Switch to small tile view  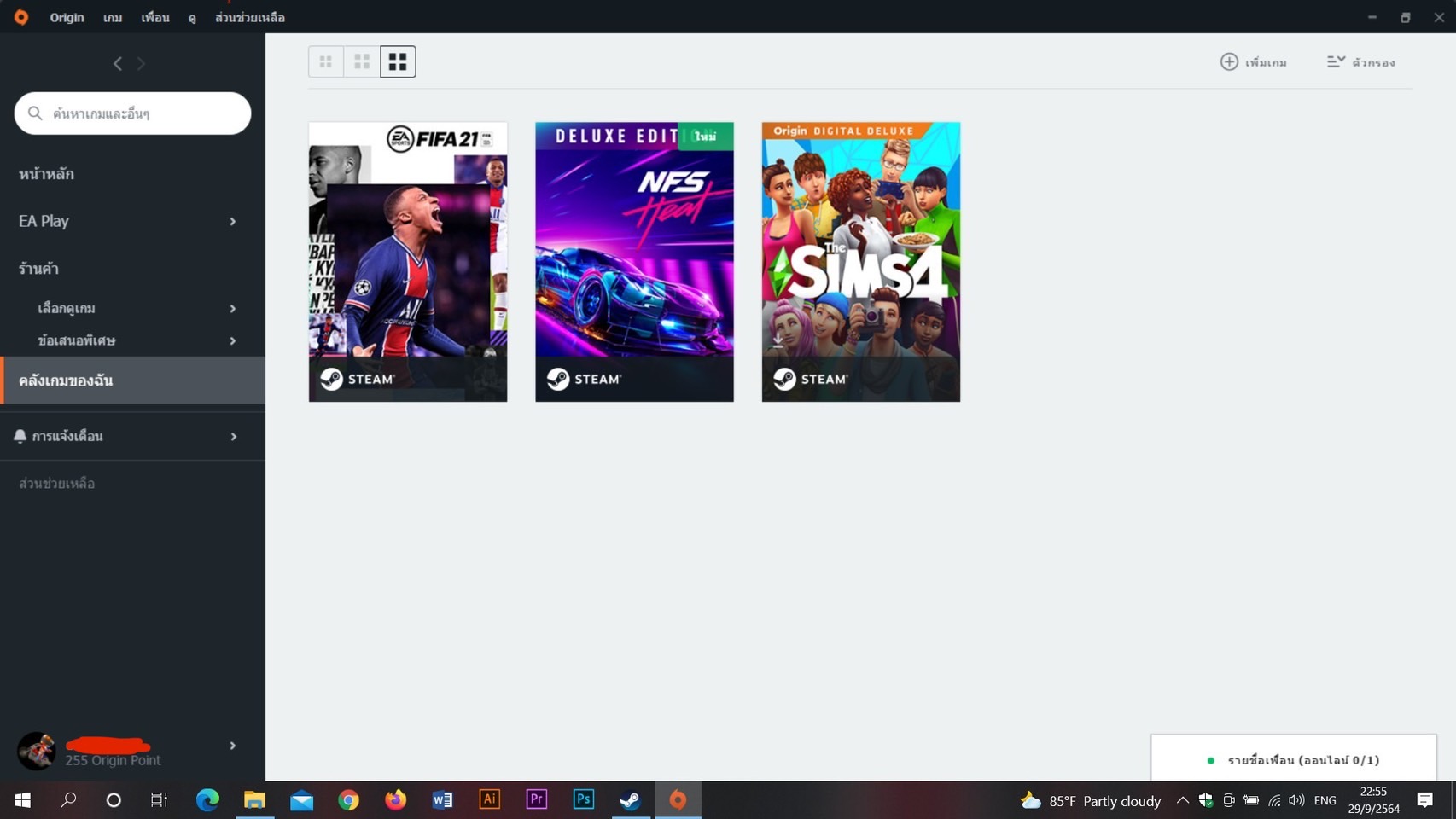(x=326, y=61)
